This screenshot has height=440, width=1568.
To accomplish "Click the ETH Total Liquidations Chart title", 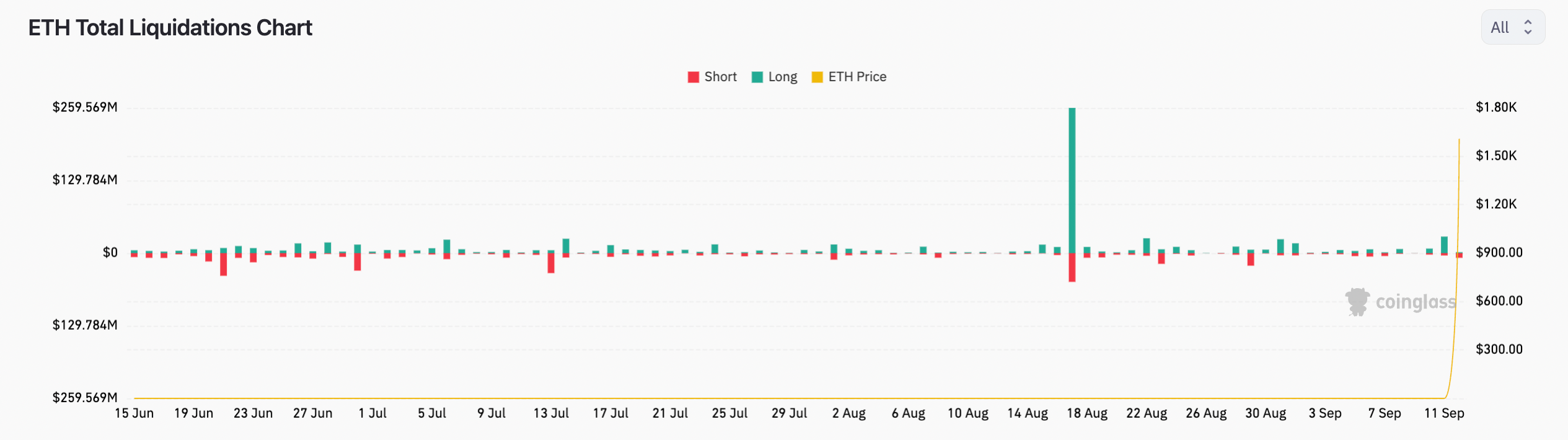I will 170,28.
